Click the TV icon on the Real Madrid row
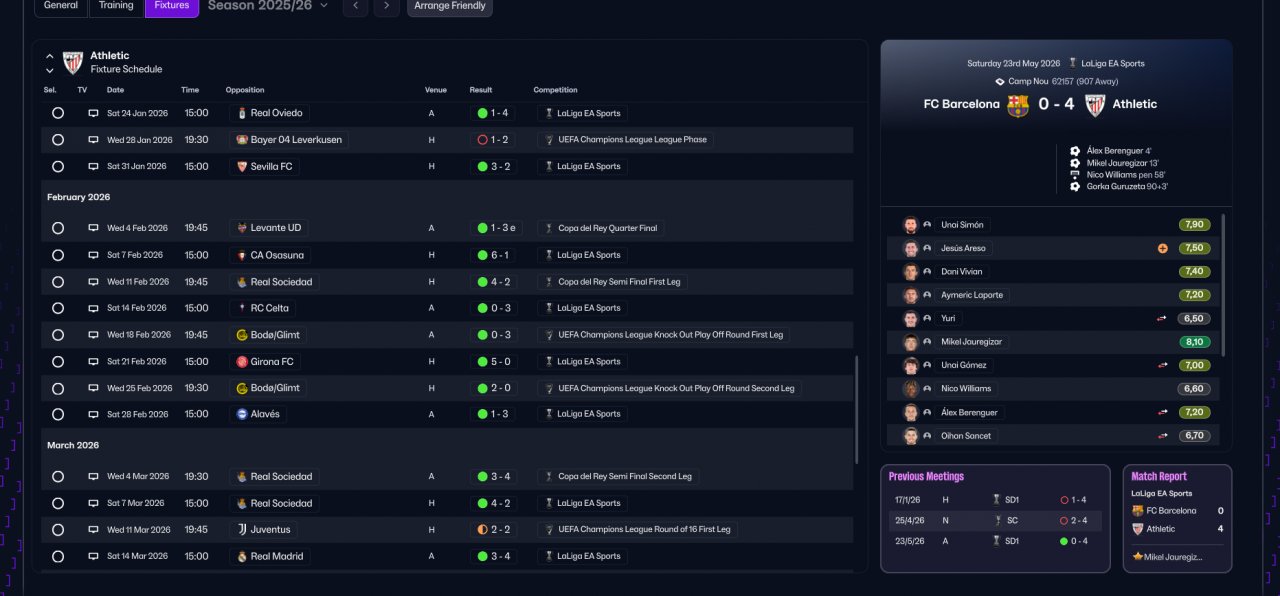Screen dimensions: 1280x596 [93, 556]
